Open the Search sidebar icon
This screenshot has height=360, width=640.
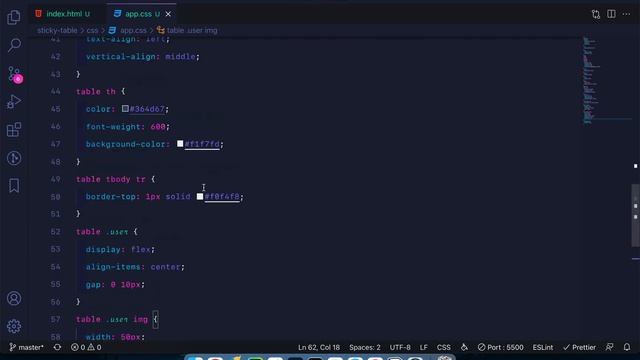click(14, 45)
